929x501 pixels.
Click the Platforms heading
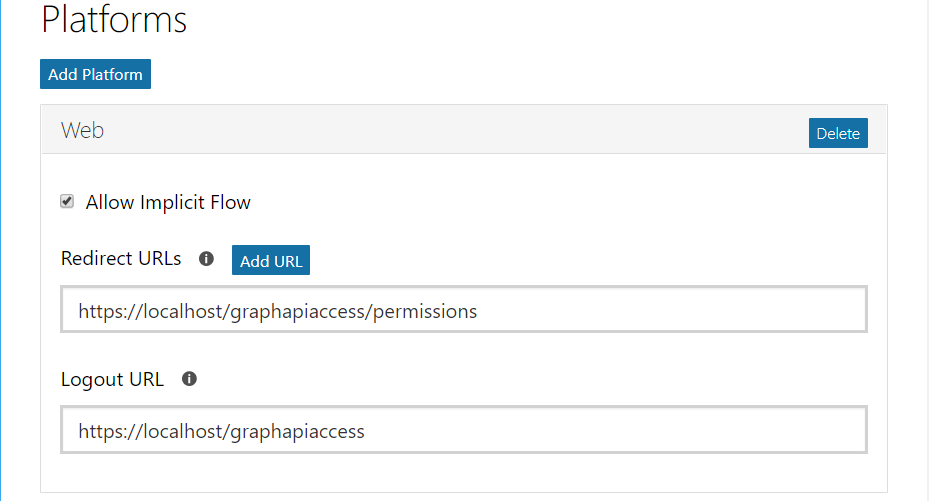[113, 20]
